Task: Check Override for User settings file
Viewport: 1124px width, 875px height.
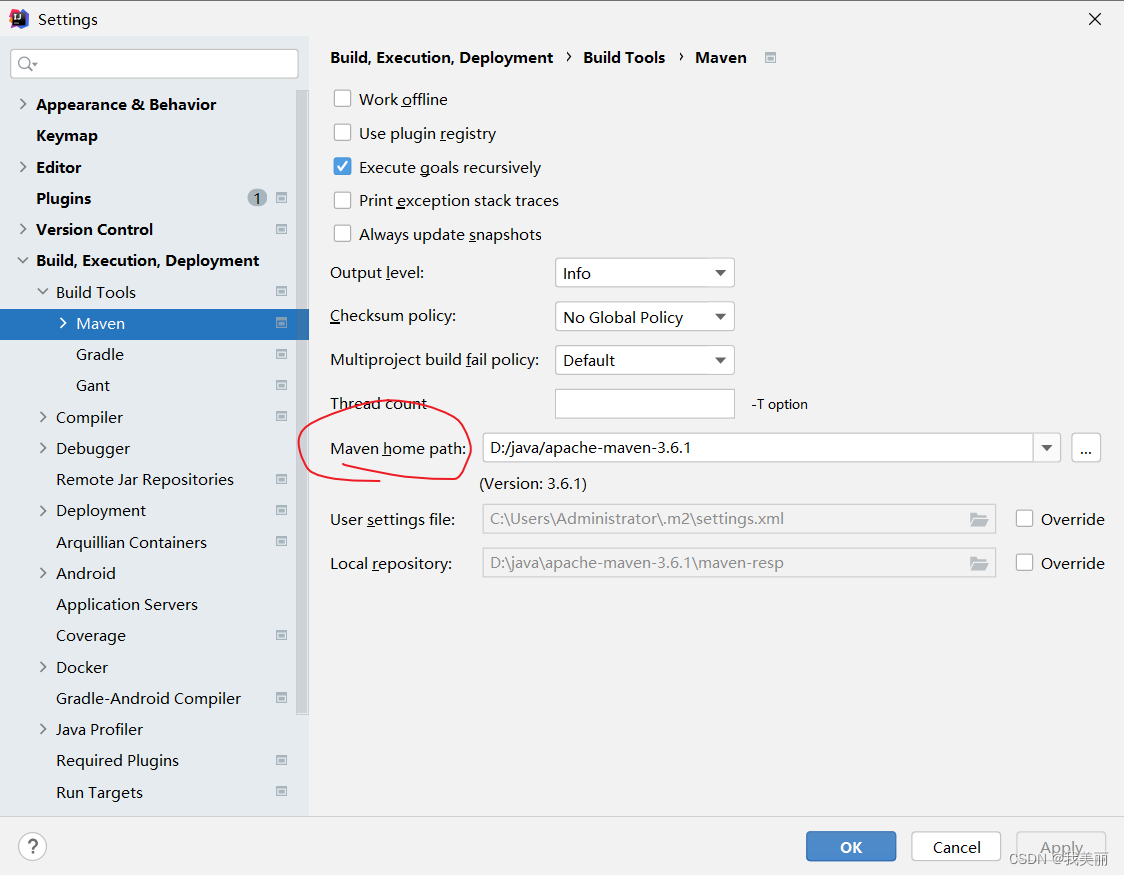Action: click(x=1024, y=519)
